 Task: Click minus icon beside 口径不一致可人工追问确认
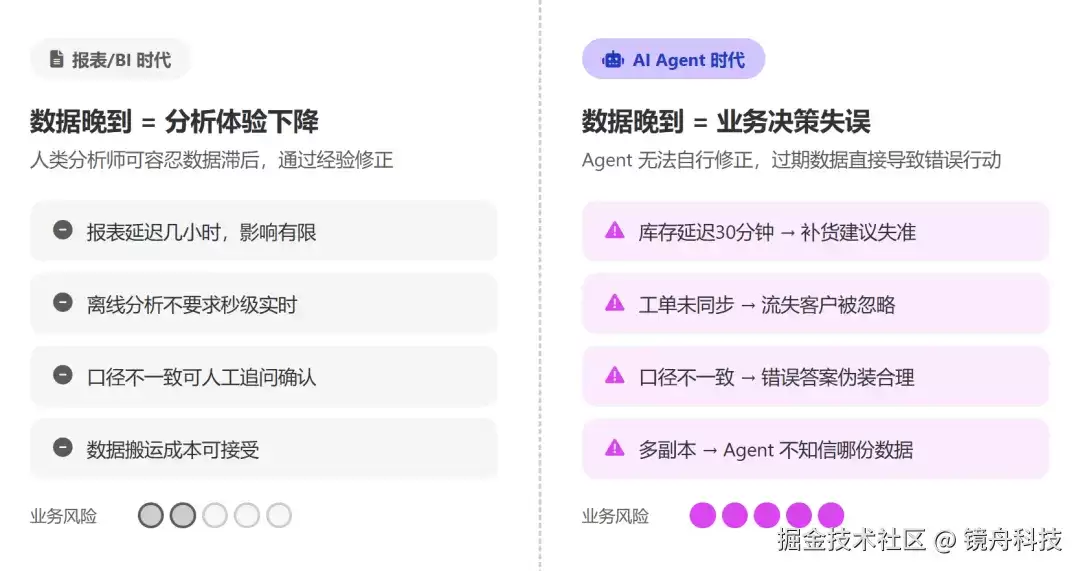[x=63, y=375]
